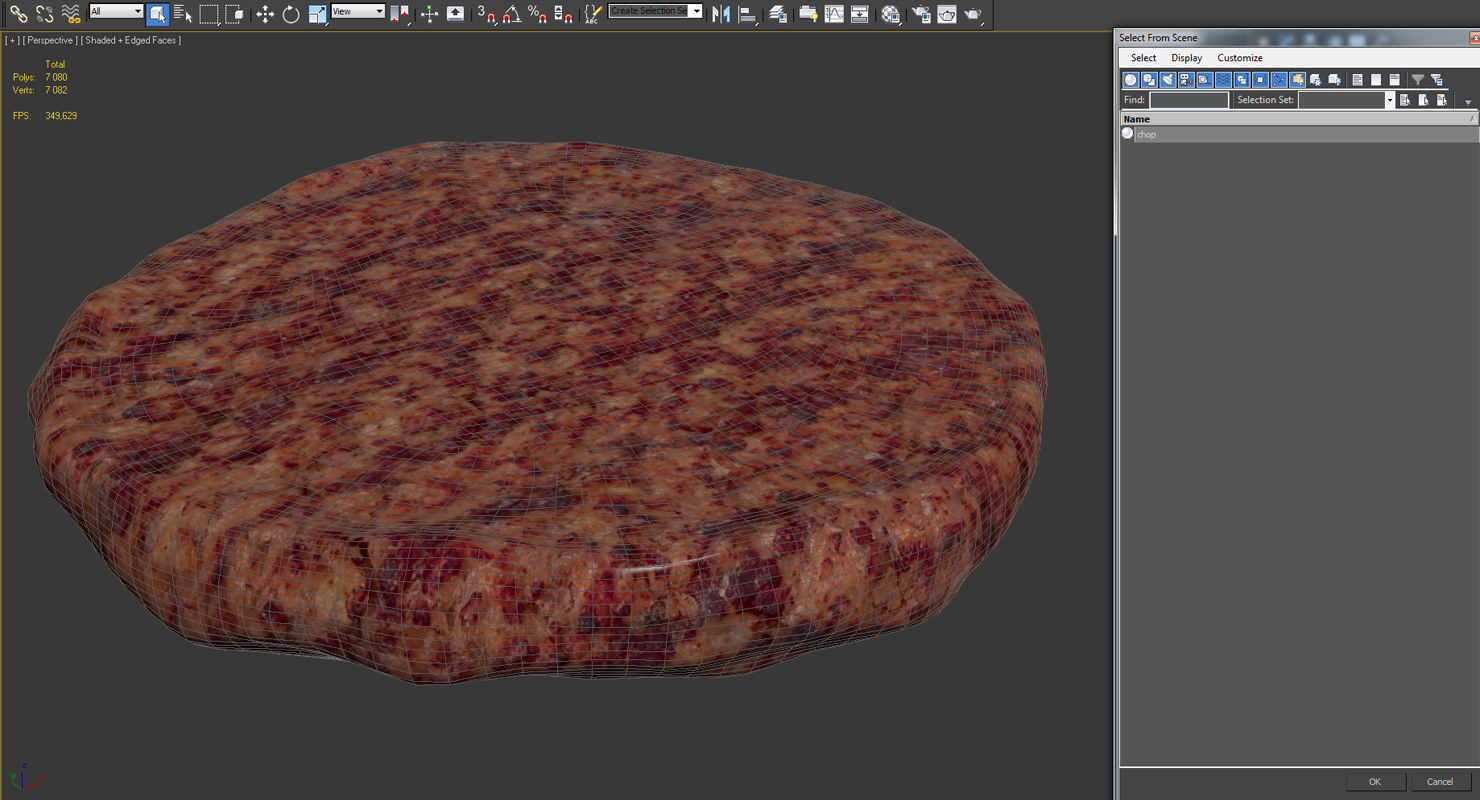Toggle Keyboard Shortcut Override

pos(455,14)
